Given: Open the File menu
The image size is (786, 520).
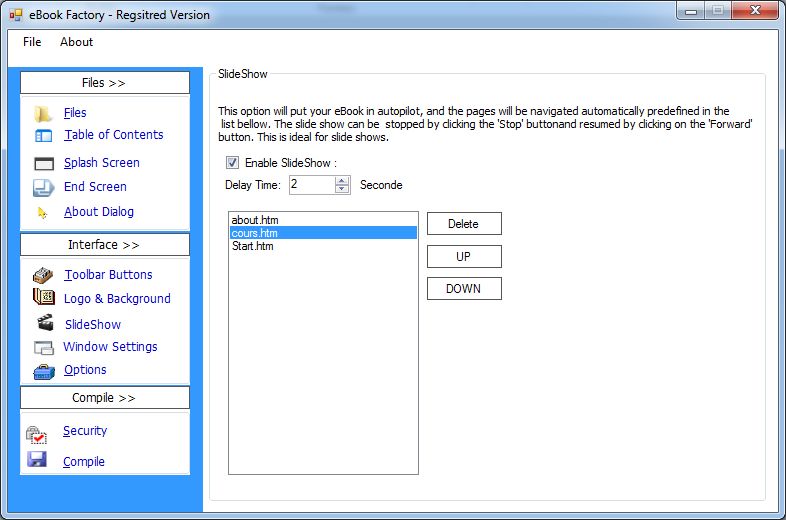Looking at the screenshot, I should point(32,42).
